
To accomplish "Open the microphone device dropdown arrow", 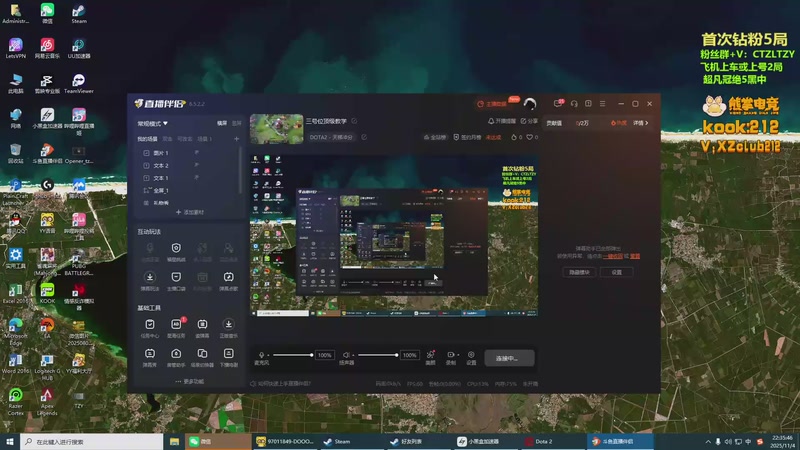I will [267, 355].
